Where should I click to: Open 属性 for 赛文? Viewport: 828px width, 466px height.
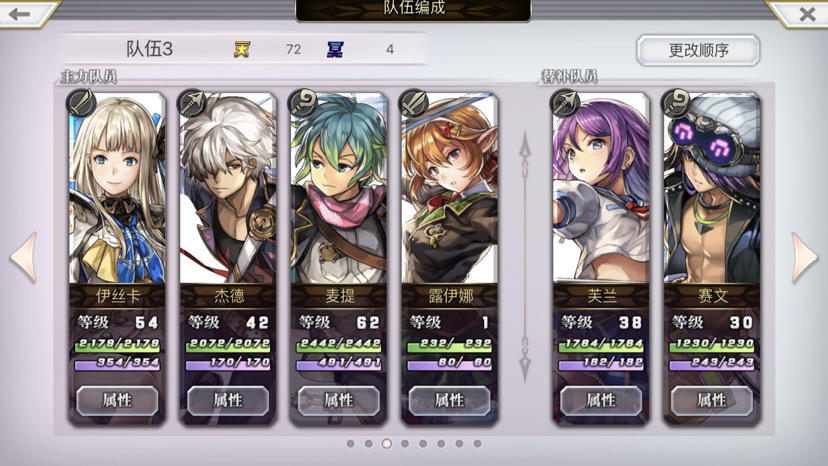tap(712, 400)
